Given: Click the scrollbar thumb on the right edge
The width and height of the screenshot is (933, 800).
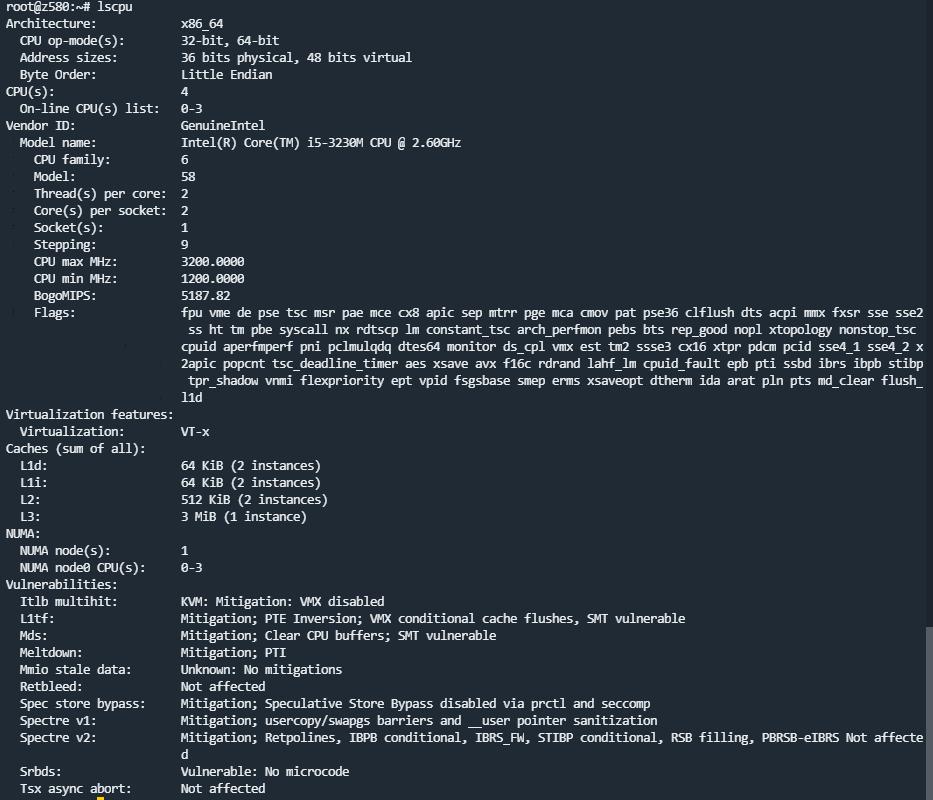Looking at the screenshot, I should [928, 712].
